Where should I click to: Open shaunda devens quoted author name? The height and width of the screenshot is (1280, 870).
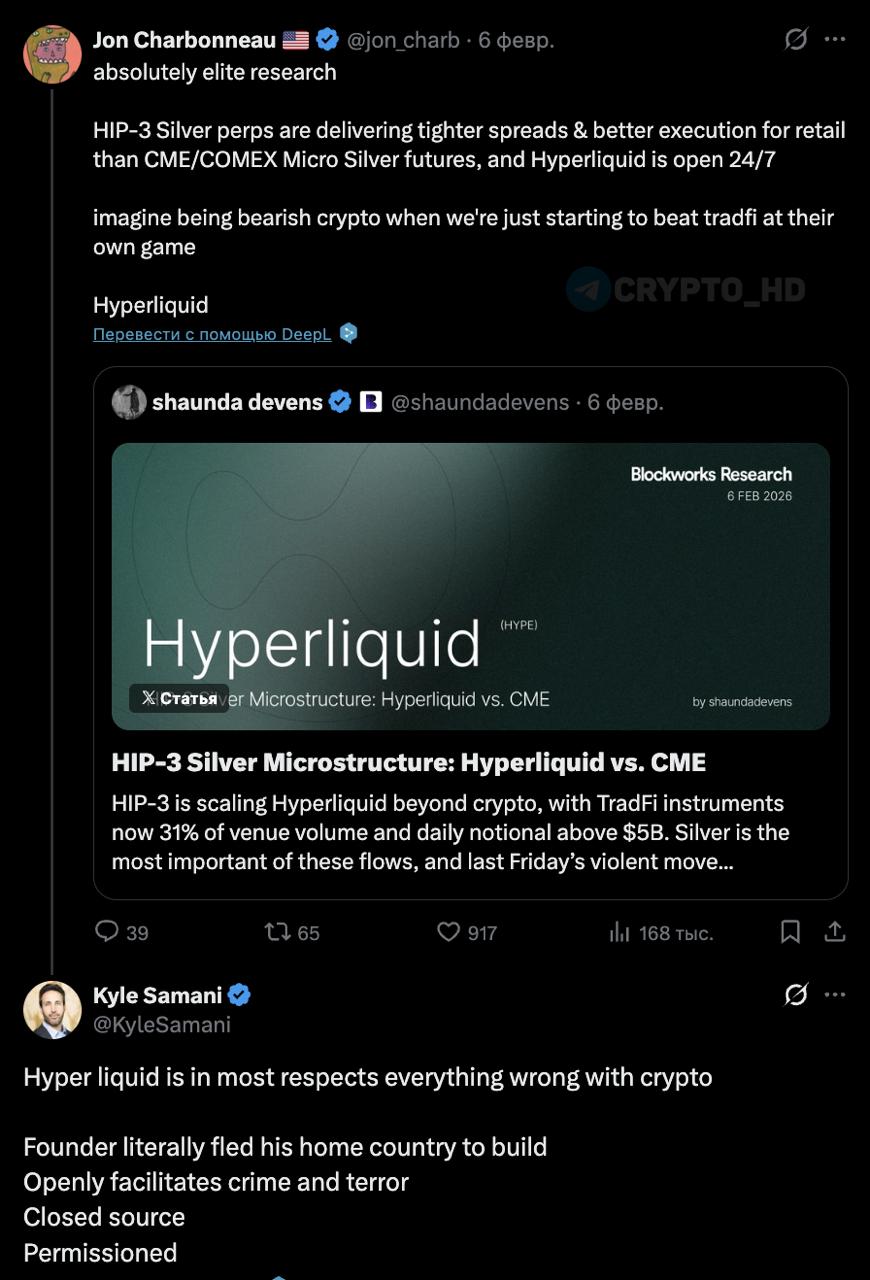pos(237,402)
